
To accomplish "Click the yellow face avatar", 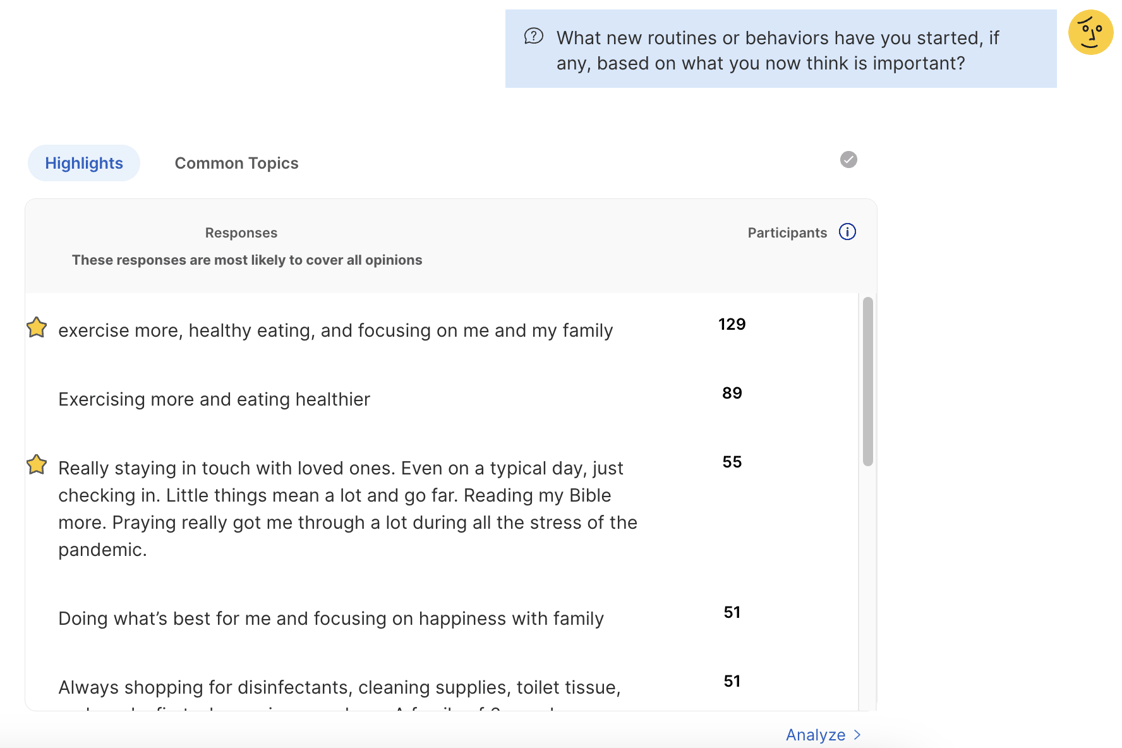I will click(1090, 32).
